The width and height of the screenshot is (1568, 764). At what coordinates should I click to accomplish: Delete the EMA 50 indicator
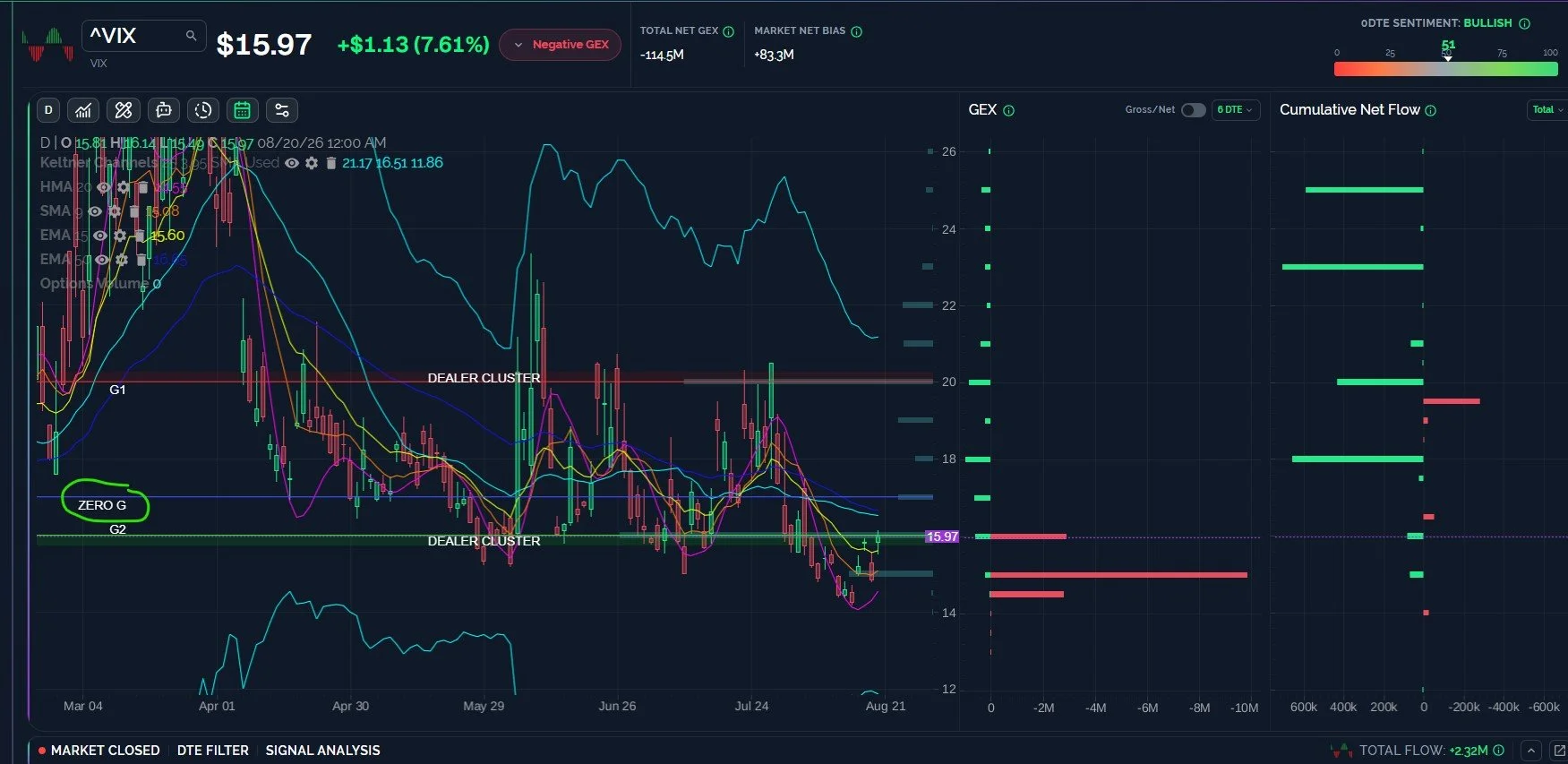click(141, 260)
